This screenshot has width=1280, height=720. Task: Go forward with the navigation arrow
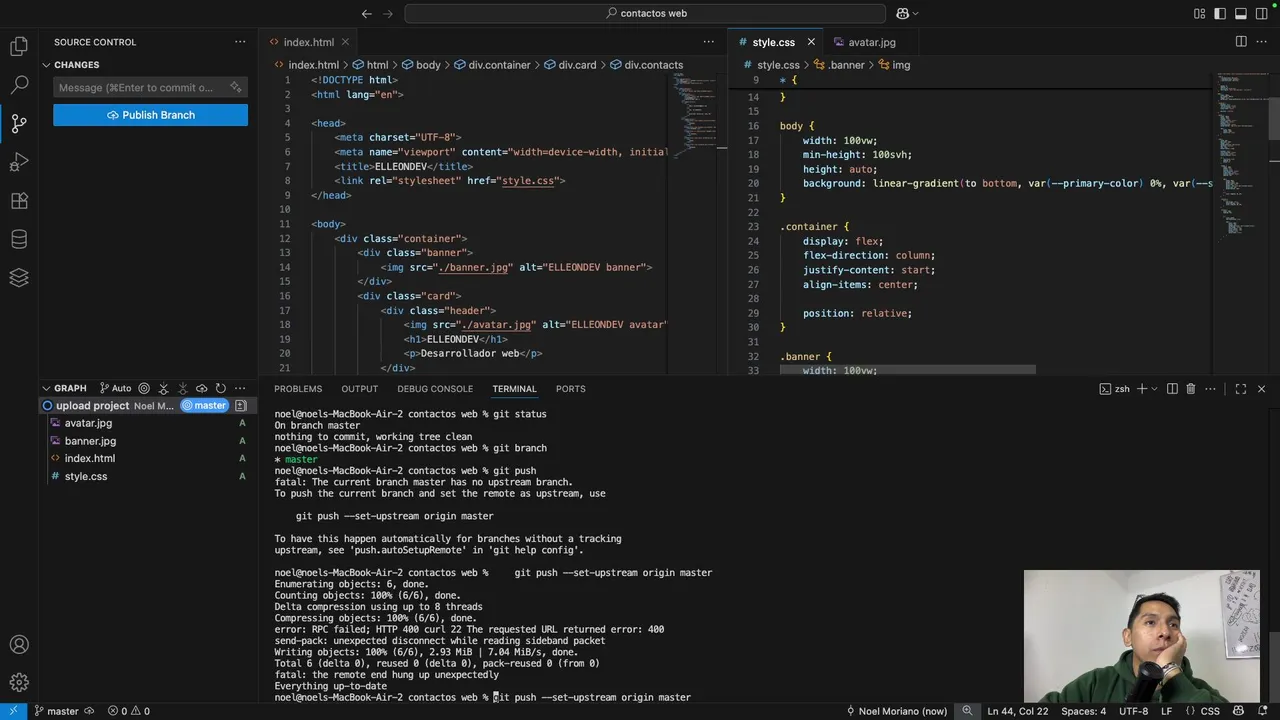point(389,14)
